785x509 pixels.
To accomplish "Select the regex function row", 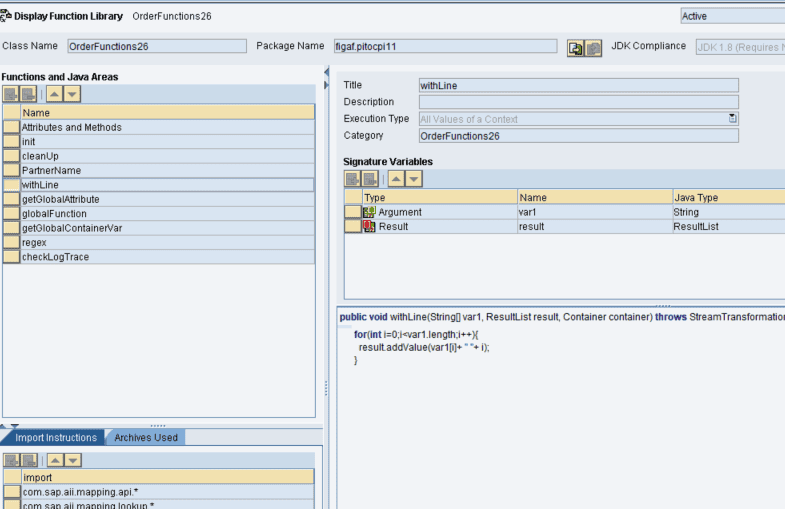I will (x=167, y=242).
